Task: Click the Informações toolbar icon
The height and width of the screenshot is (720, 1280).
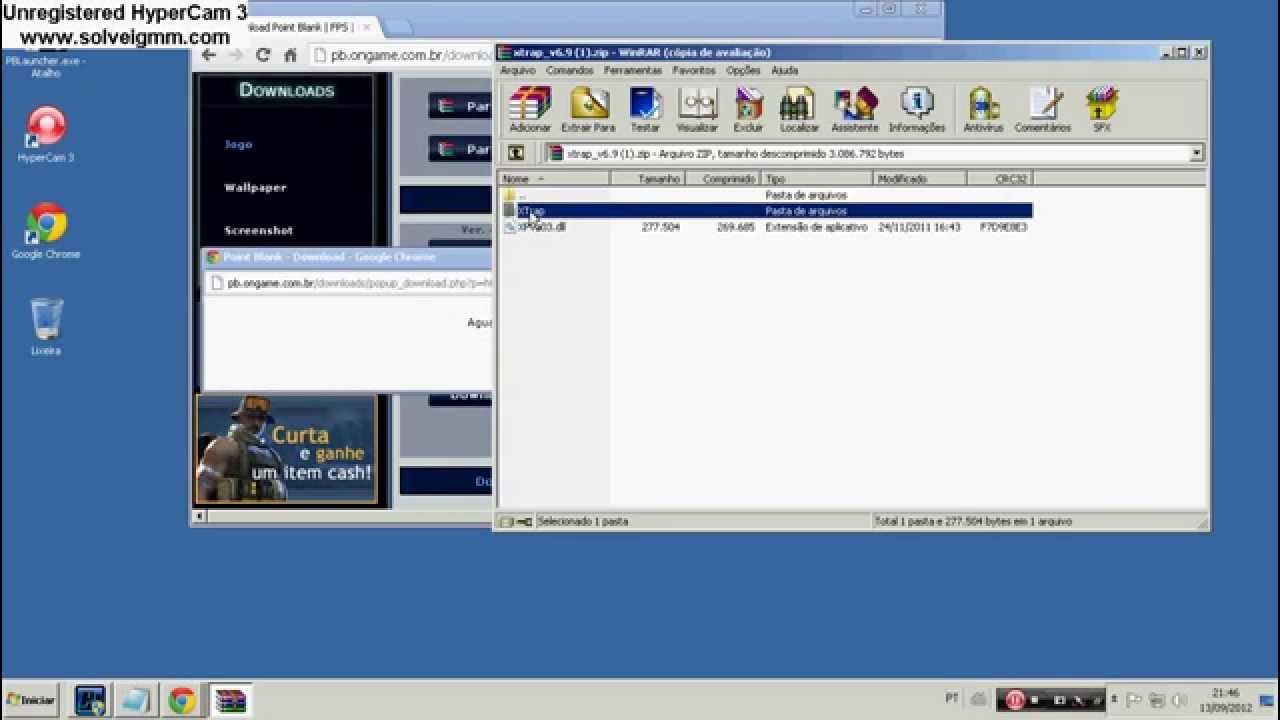Action: (916, 109)
